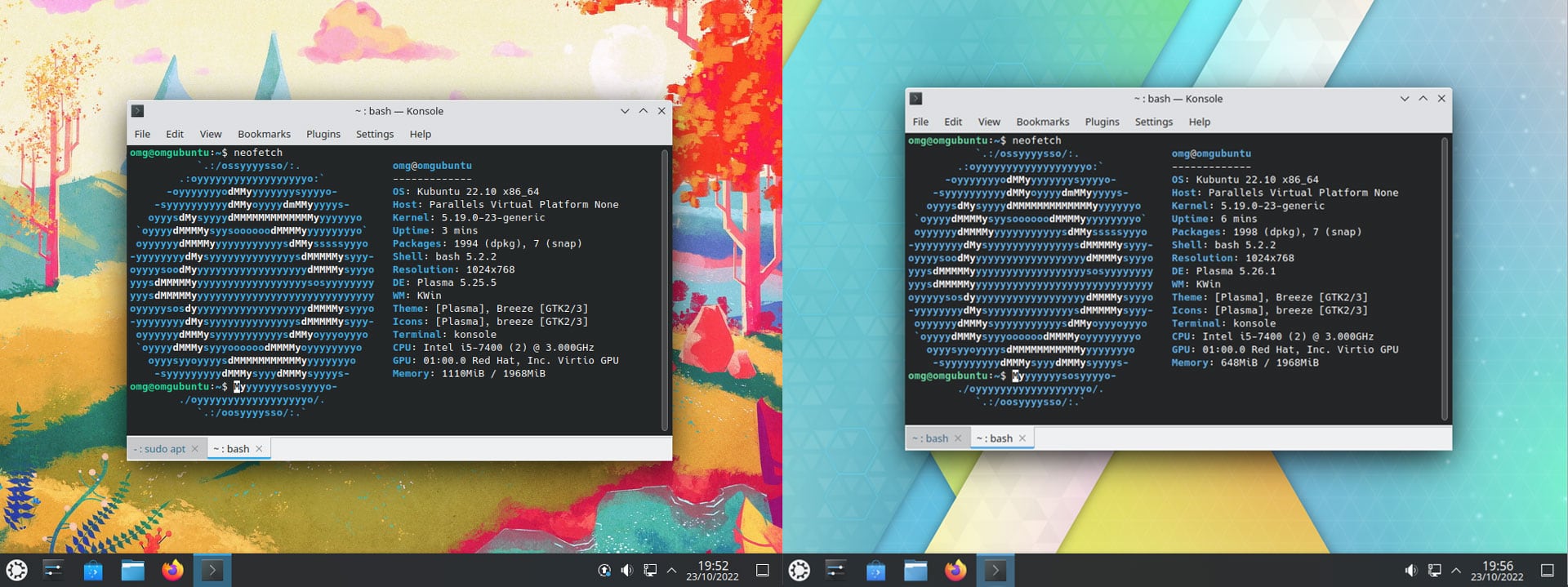Screen dimensions: 1568x587
Task: Launch Firefox from the 19:52 panel
Action: coord(172,570)
